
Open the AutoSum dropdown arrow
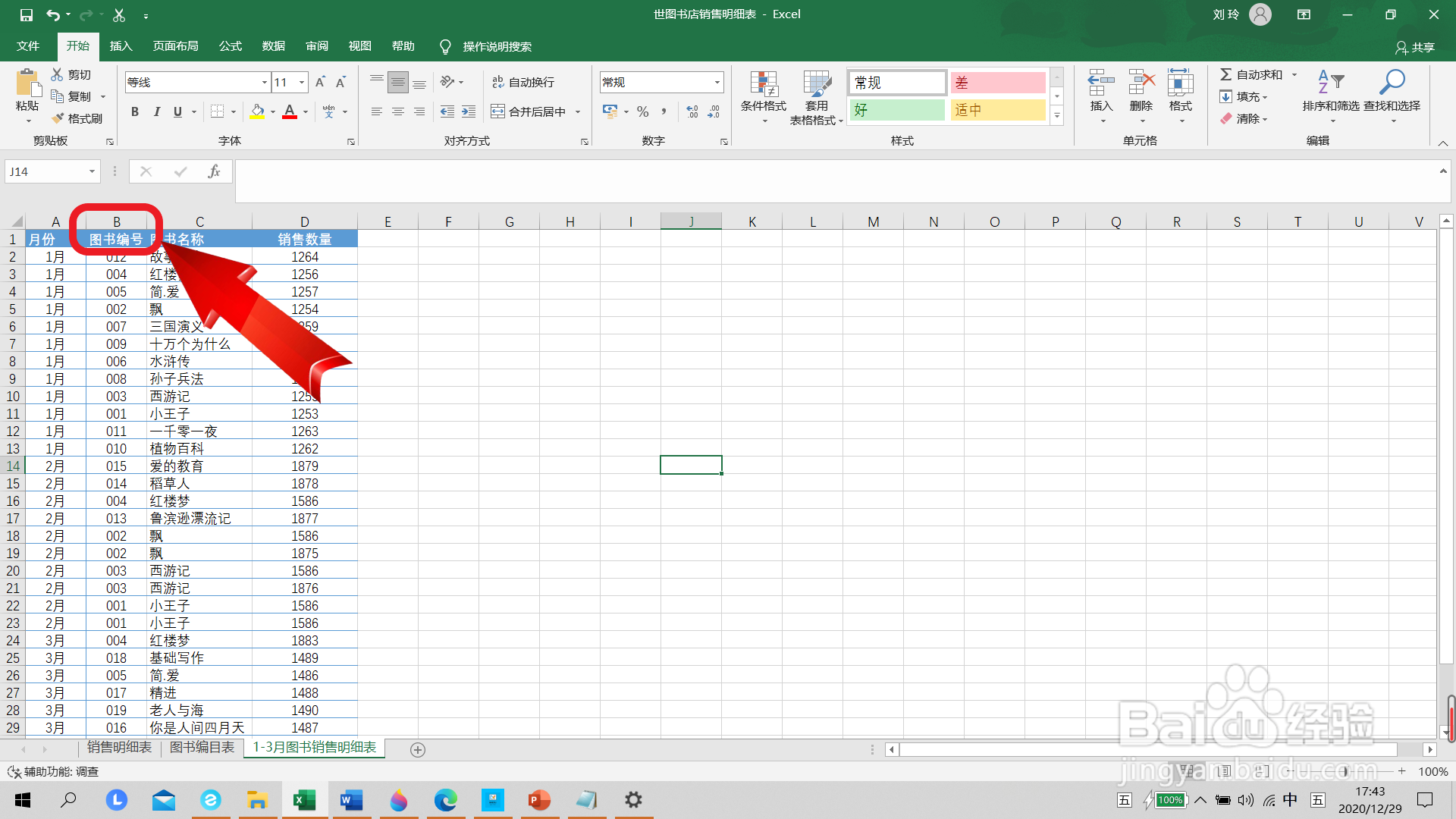[1294, 74]
